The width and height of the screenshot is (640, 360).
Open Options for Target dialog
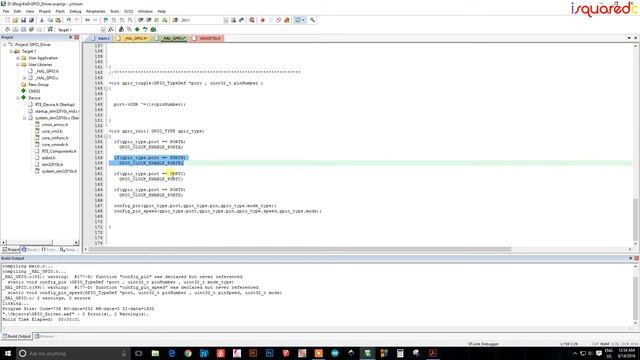111,29
